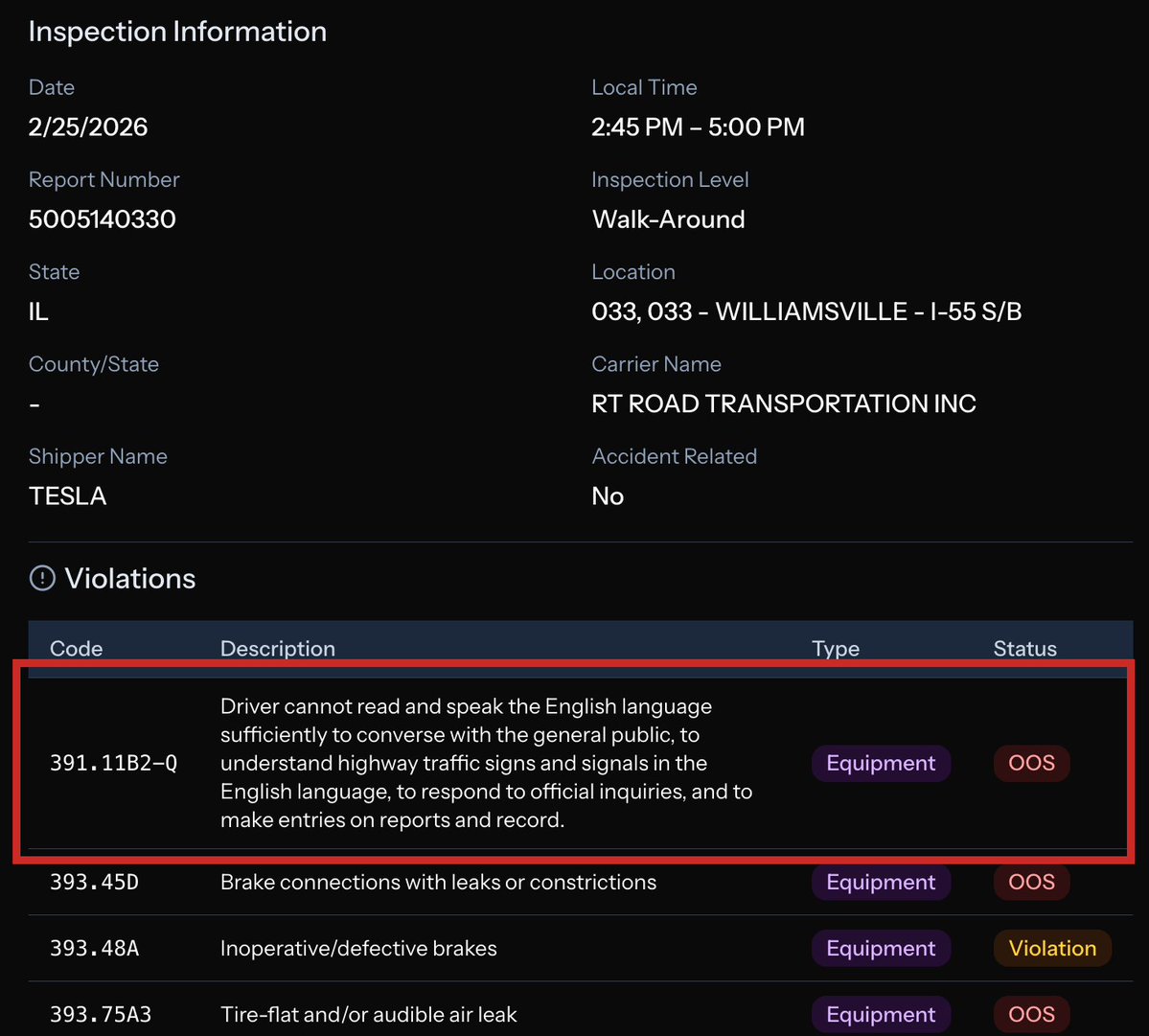
Task: Select the Shipper Name field label
Action: click(98, 456)
